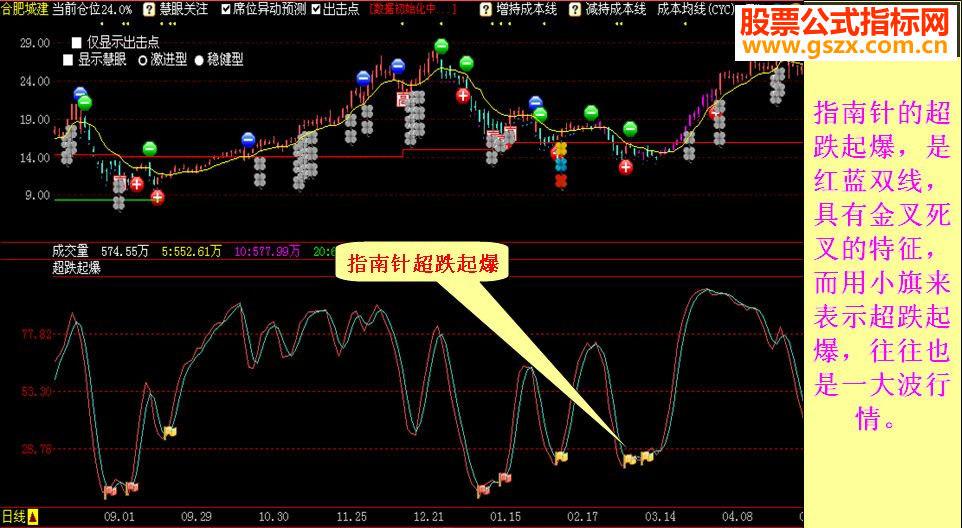Viewport: 962px width, 528px height.
Task: Click the red clover marker at the bottom of the stack
Action: coord(561,180)
